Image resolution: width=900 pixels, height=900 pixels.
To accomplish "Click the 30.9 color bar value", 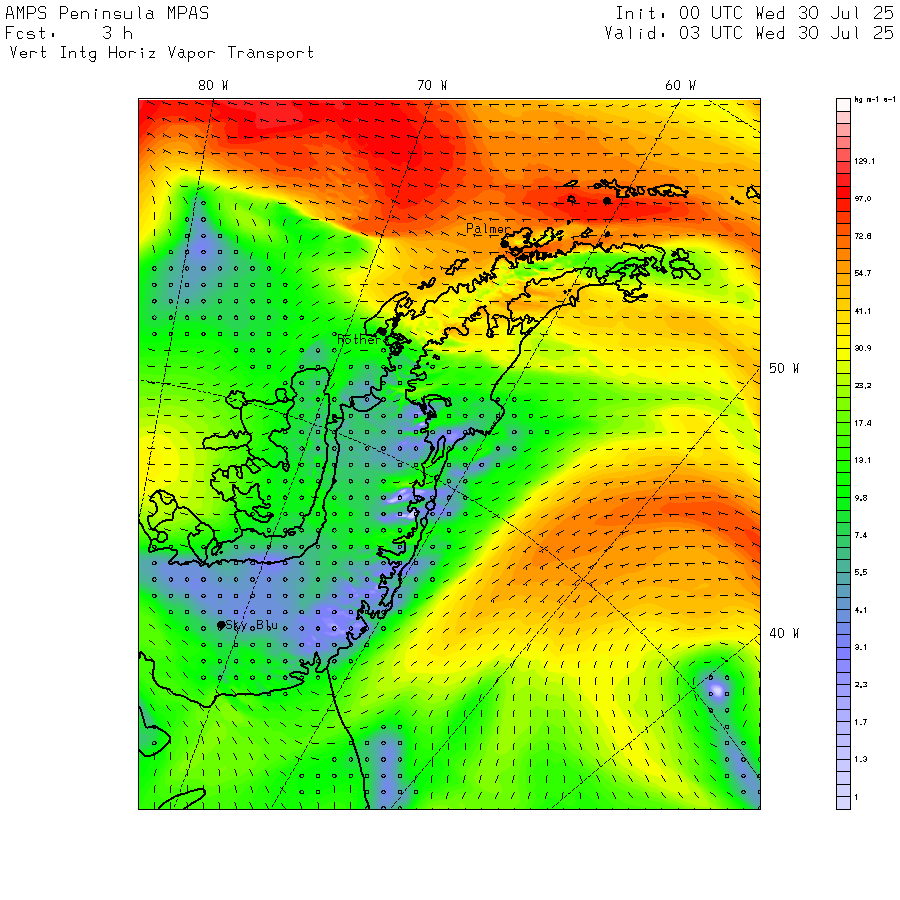I will coord(863,348).
